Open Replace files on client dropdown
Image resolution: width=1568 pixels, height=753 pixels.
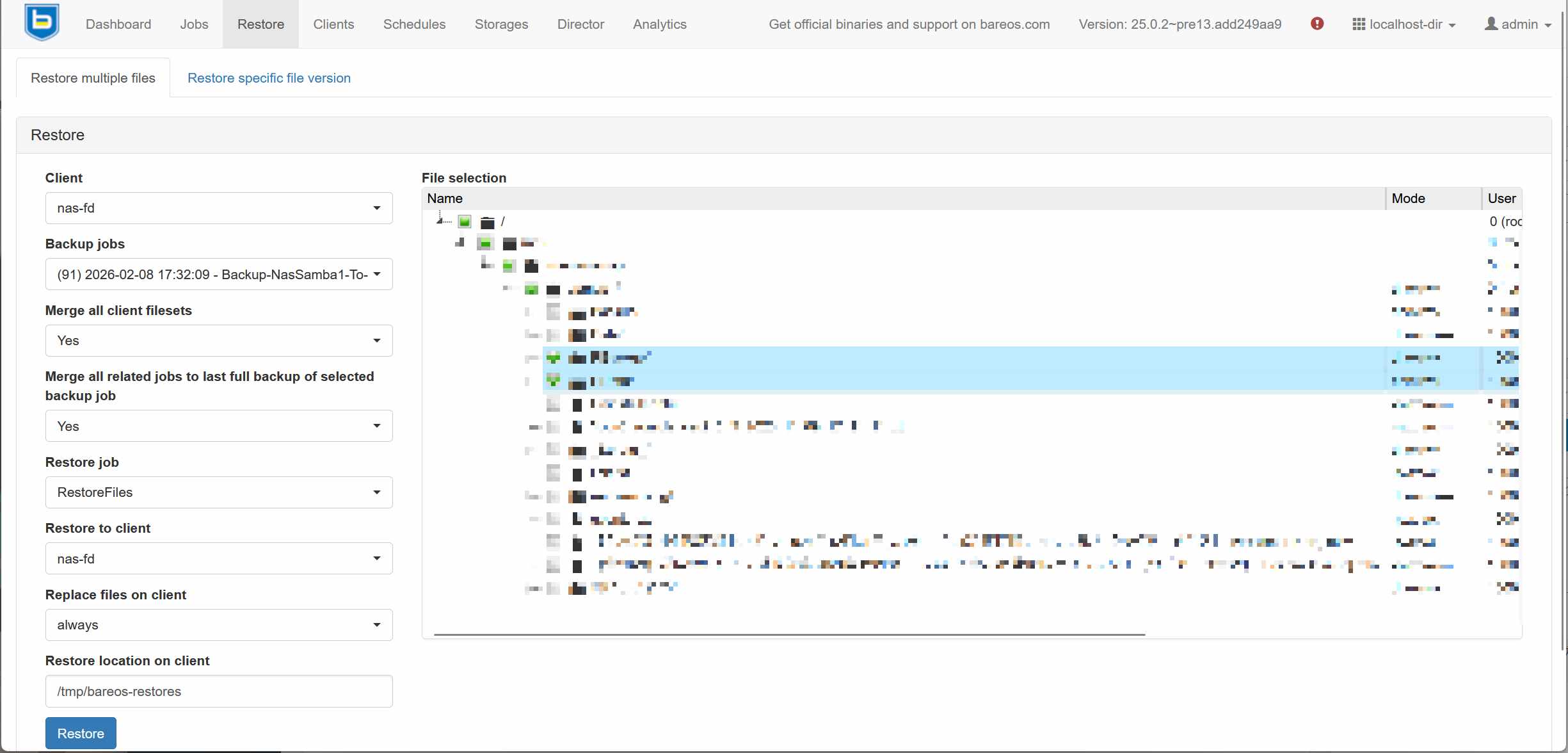point(218,625)
